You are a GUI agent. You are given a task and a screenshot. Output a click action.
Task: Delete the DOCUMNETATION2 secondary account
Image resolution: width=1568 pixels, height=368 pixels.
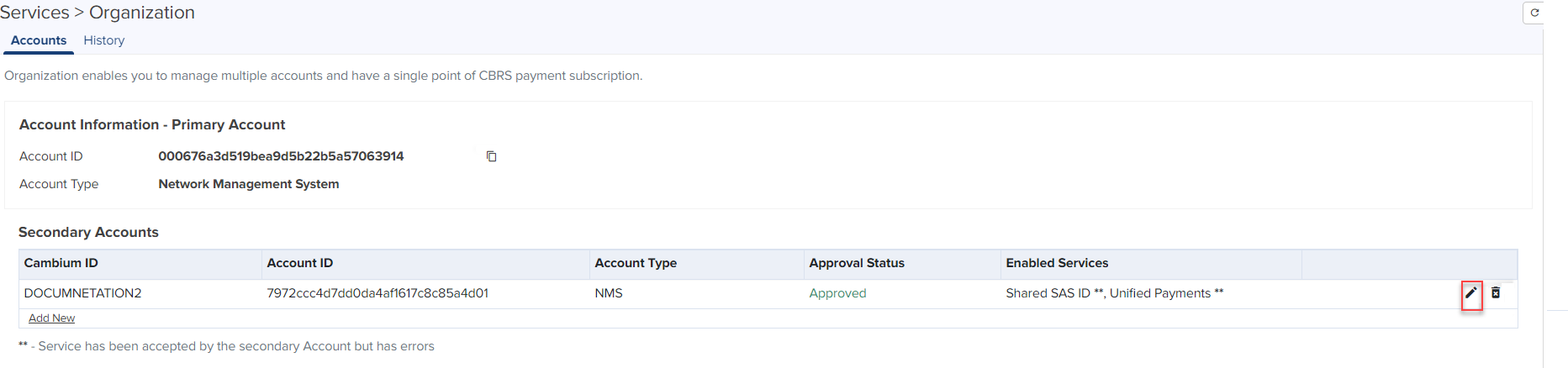pos(1496,293)
